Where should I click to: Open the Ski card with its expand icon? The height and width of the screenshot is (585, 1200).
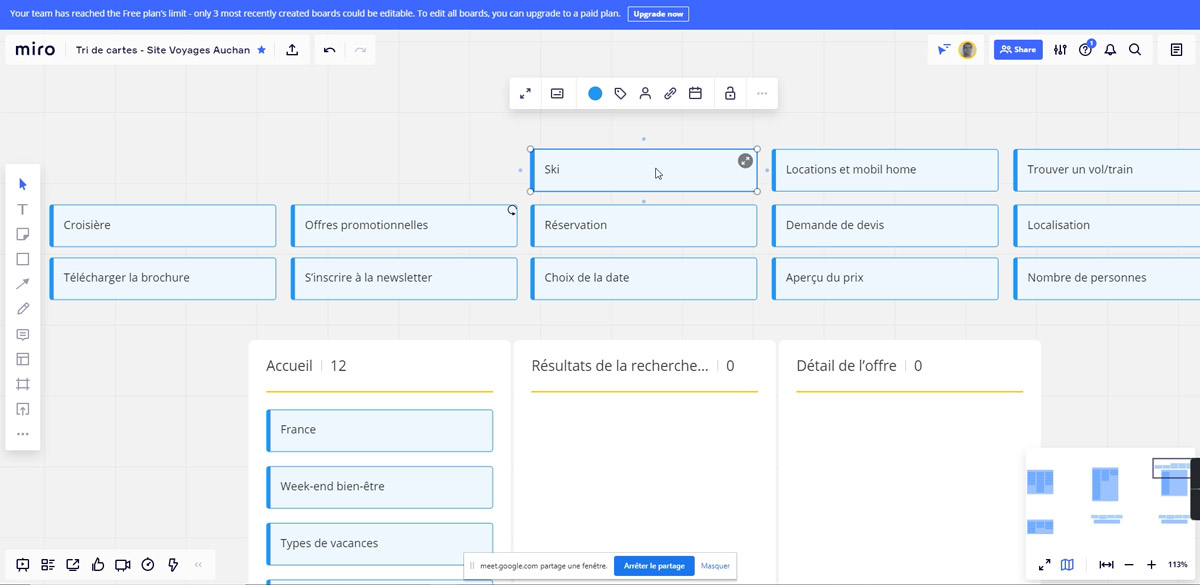pyautogui.click(x=745, y=161)
